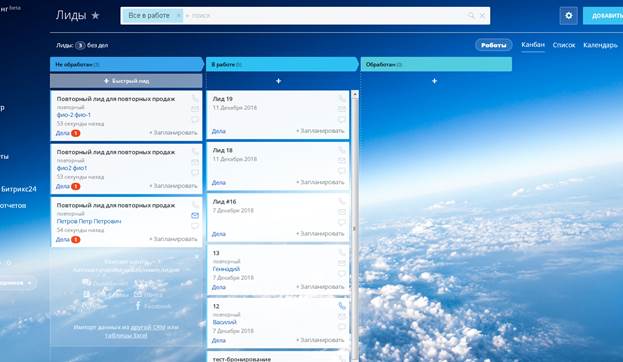
Task: Clear the search field with X icon
Action: pos(482,15)
